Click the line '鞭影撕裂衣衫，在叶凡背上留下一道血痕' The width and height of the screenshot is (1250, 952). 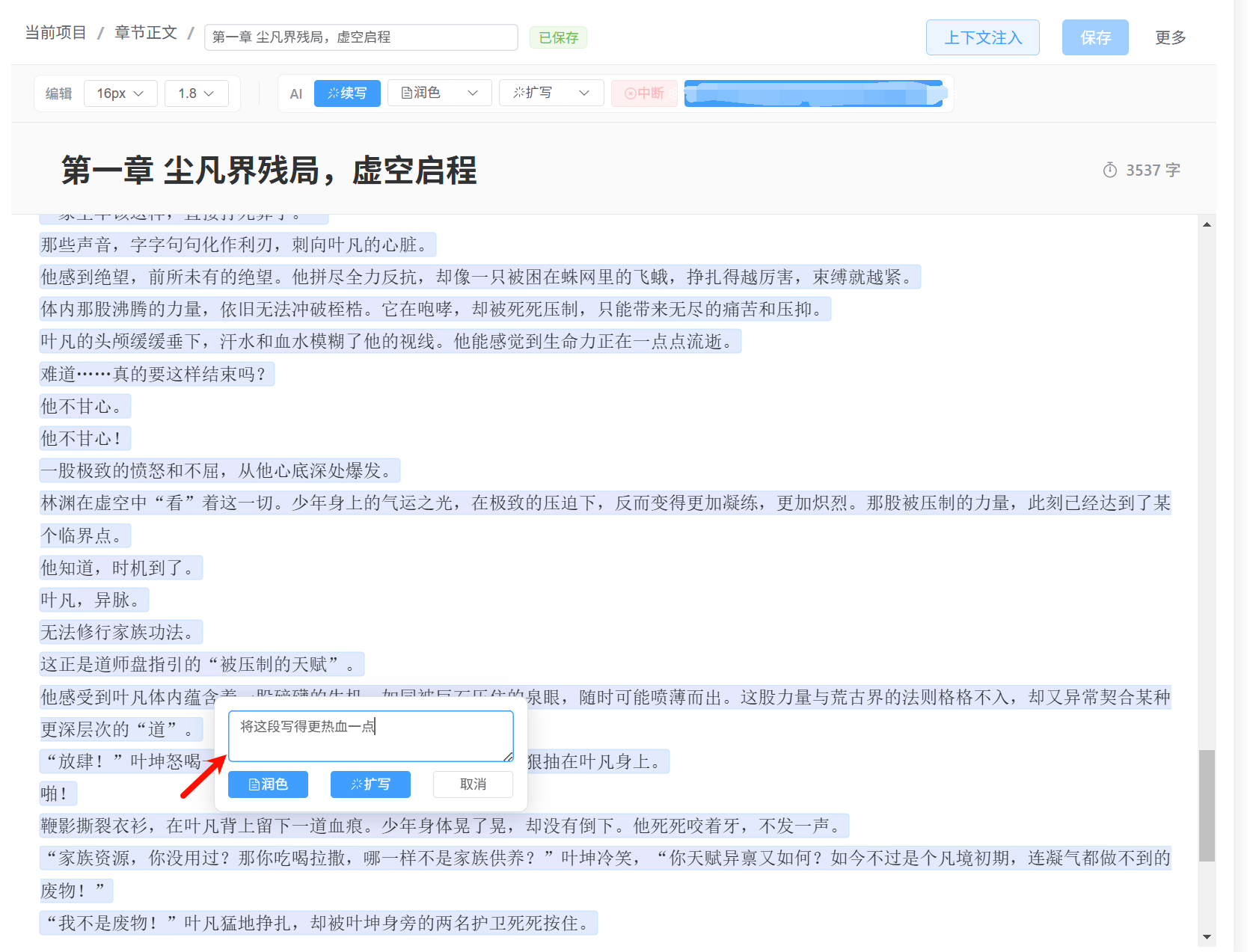(x=444, y=826)
